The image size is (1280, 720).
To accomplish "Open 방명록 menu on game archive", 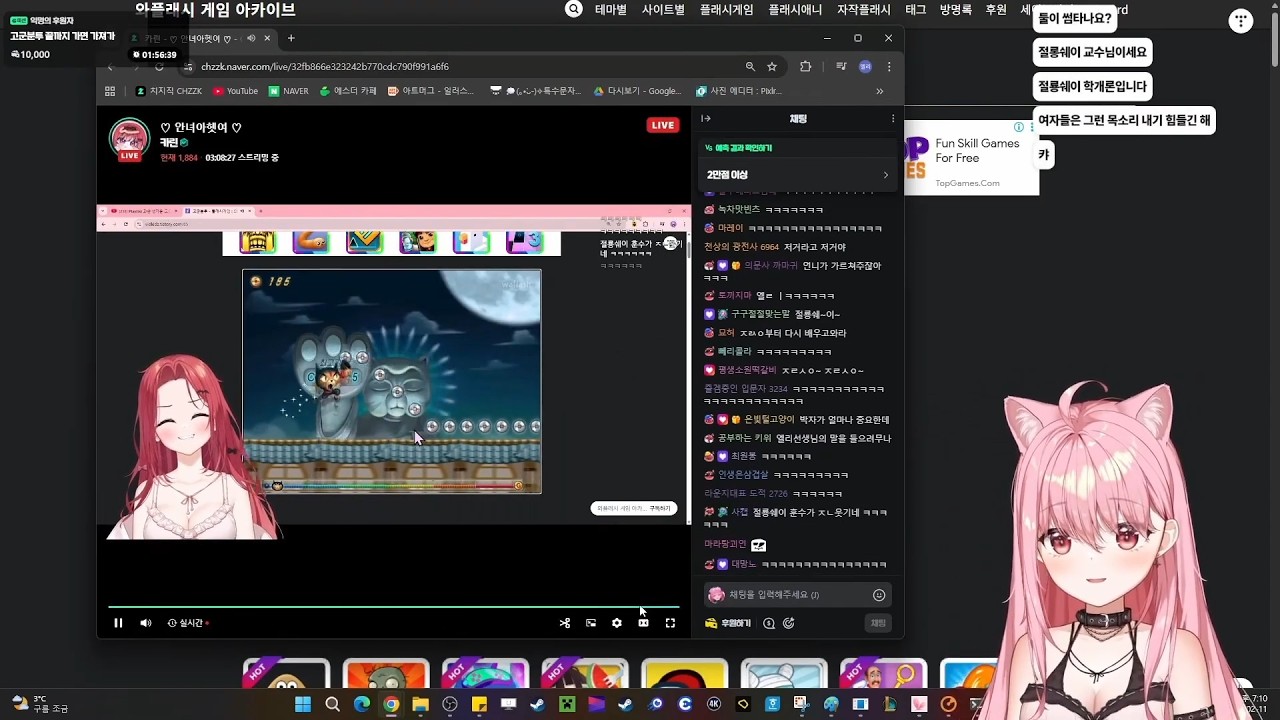I will (x=956, y=9).
